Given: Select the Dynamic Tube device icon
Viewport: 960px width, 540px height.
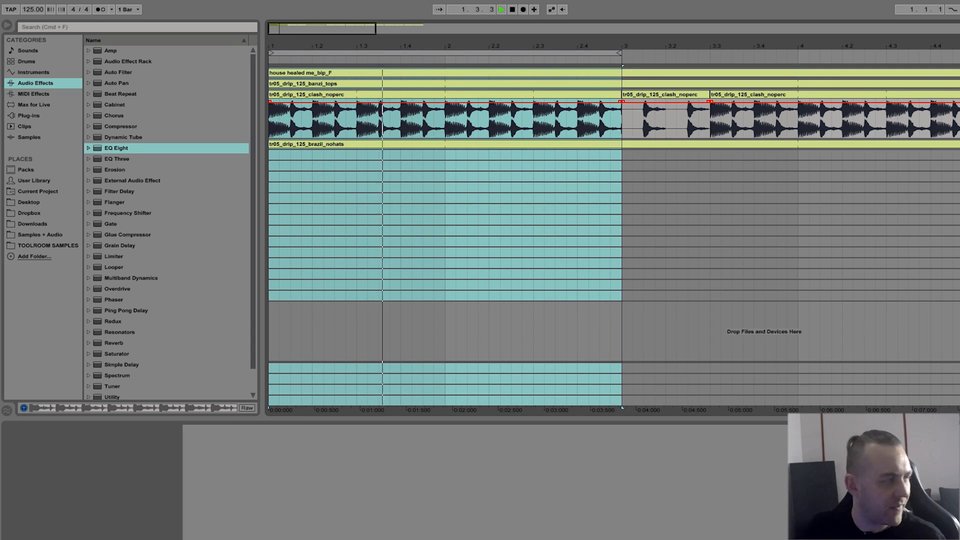Looking at the screenshot, I should click(x=97, y=137).
